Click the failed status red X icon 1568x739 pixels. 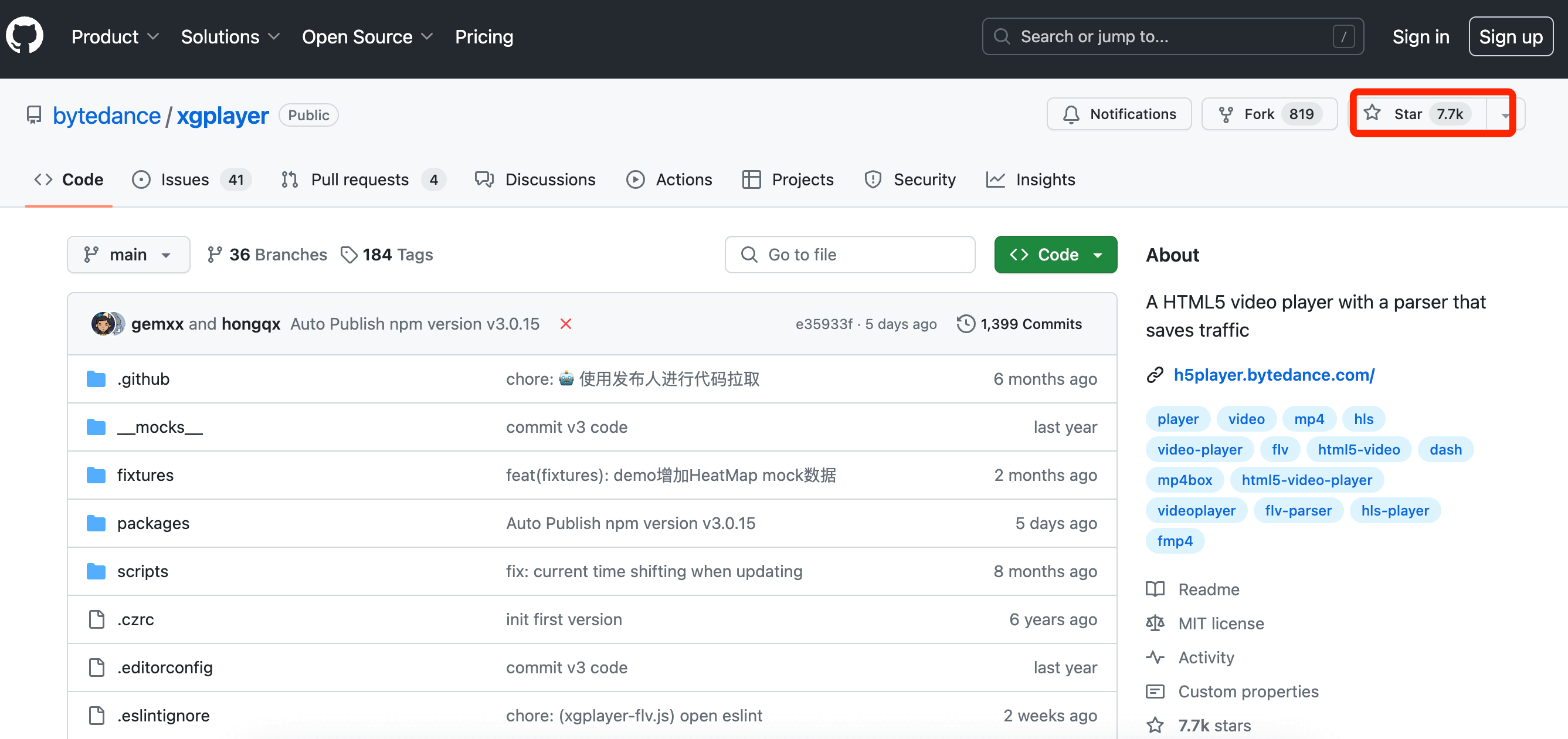pyautogui.click(x=565, y=324)
